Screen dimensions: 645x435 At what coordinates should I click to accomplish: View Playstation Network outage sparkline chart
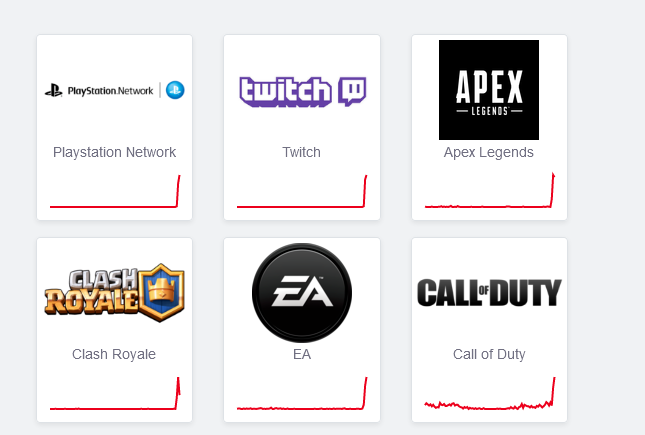115,191
